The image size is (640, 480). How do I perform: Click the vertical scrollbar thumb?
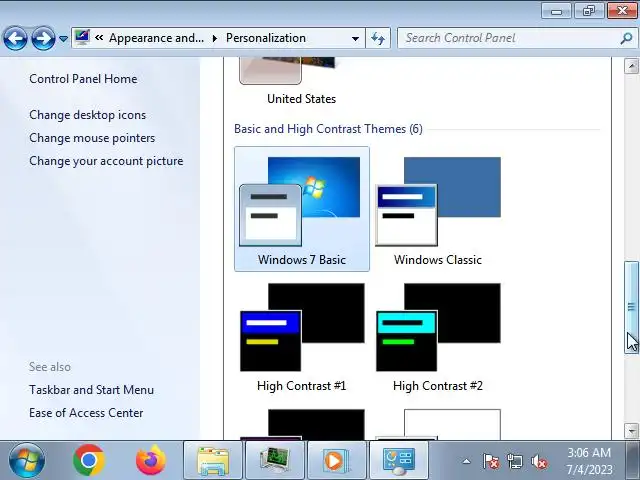(x=631, y=307)
